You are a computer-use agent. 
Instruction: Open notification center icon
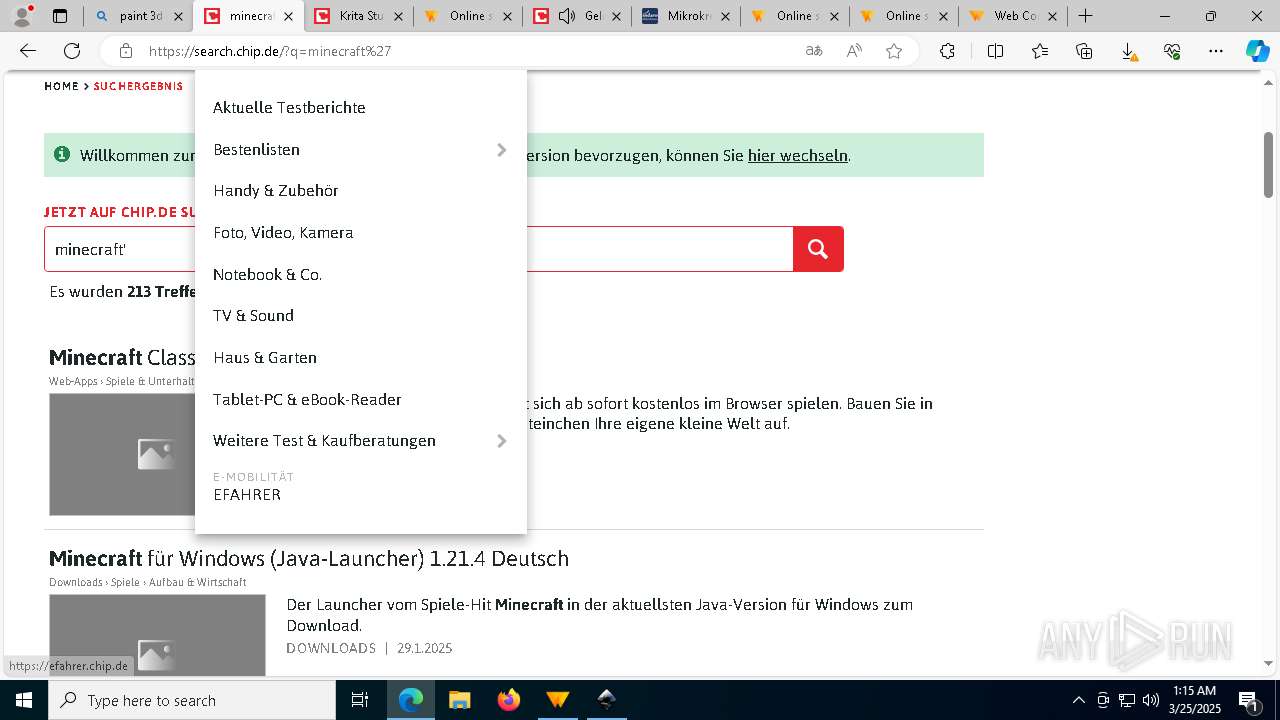[x=1248, y=700]
